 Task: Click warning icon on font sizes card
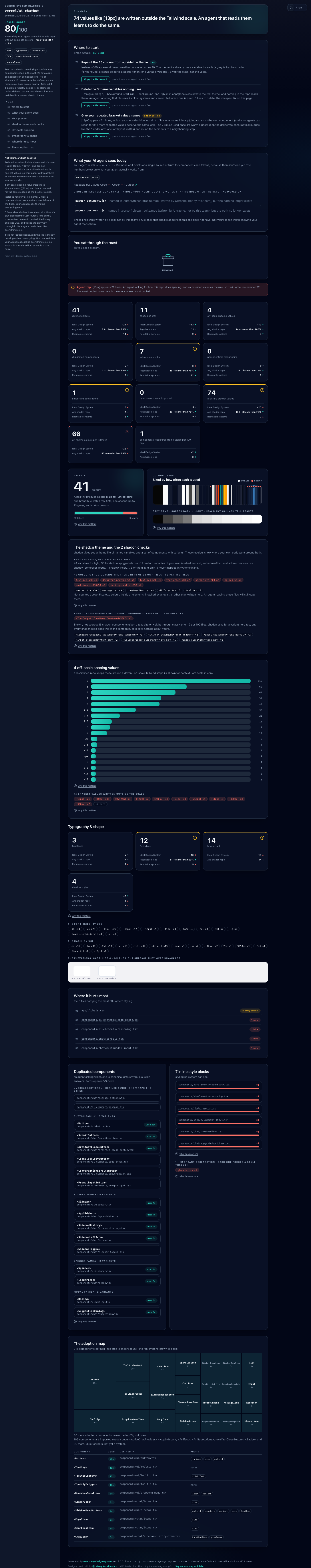(x=195, y=838)
